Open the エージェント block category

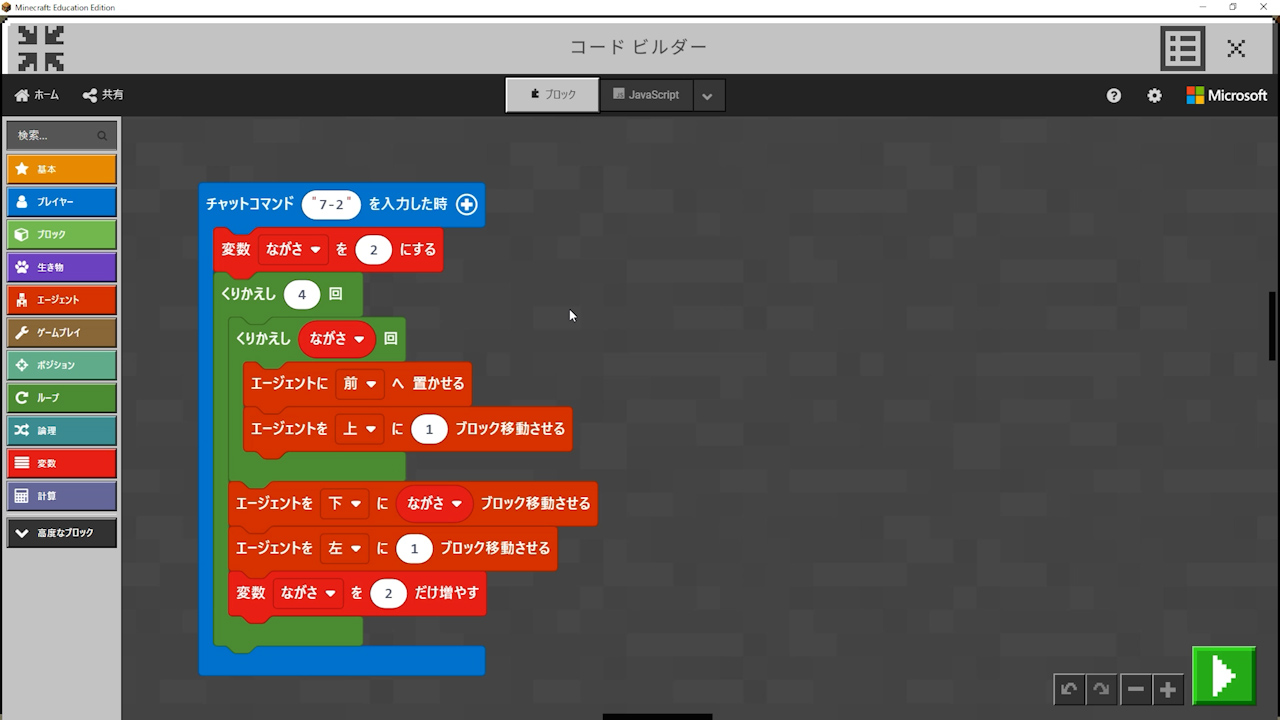point(62,300)
